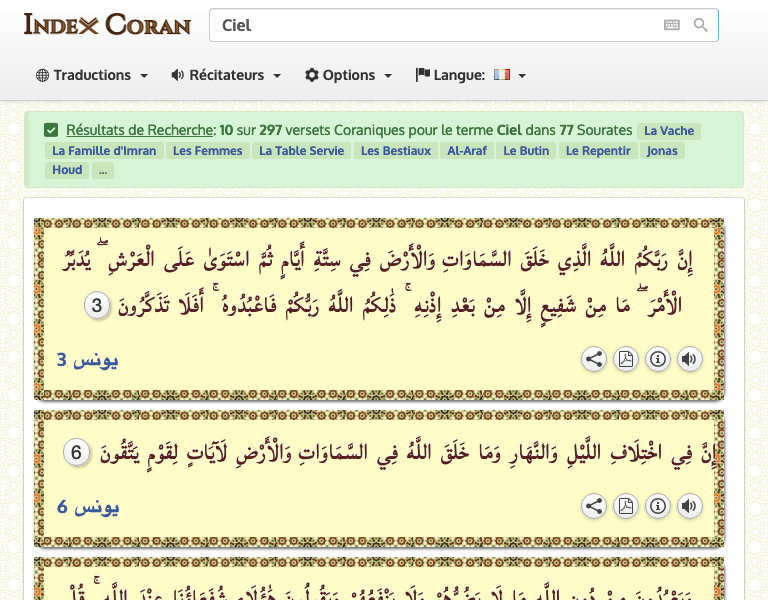Export verse Younes 6 as PDF
The width and height of the screenshot is (768, 600).
point(626,506)
